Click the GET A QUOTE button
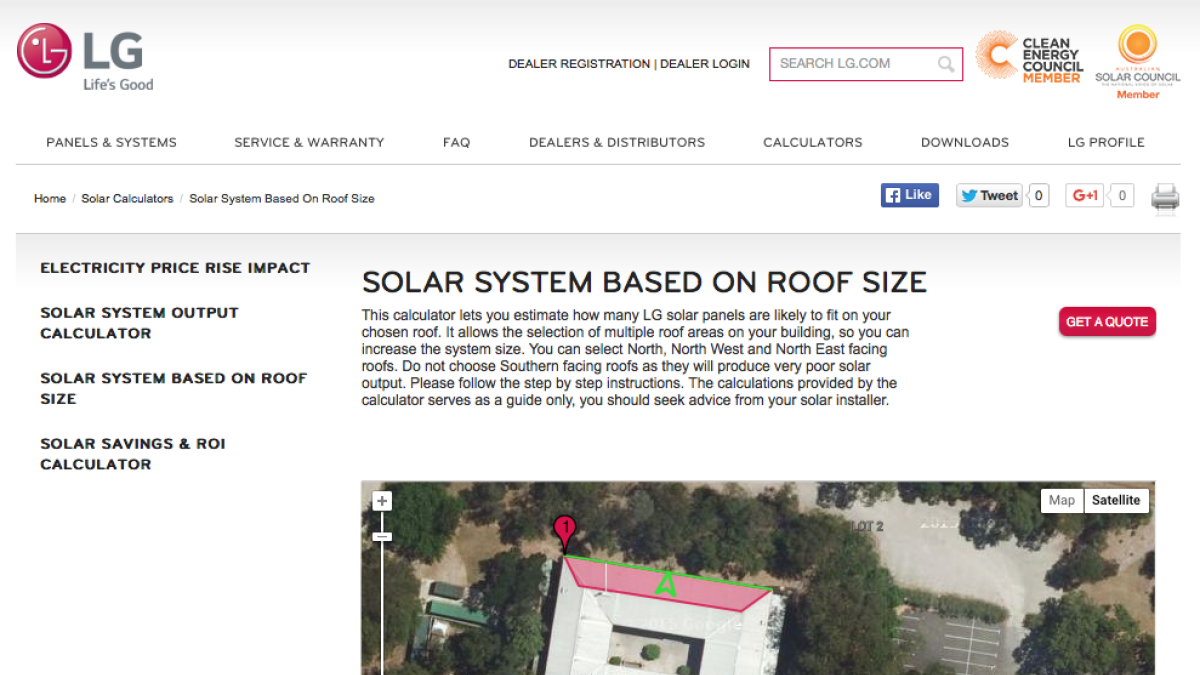 [1107, 321]
